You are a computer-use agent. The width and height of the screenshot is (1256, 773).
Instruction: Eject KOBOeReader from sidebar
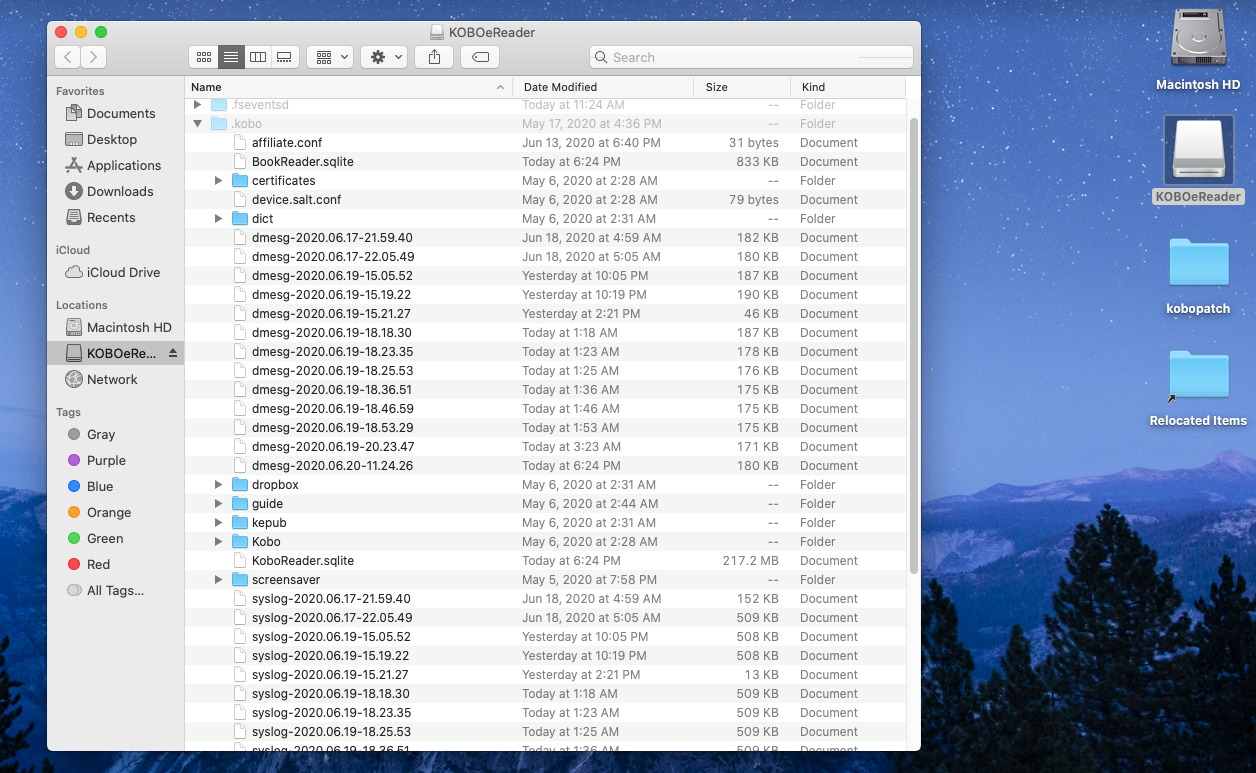pyautogui.click(x=172, y=353)
